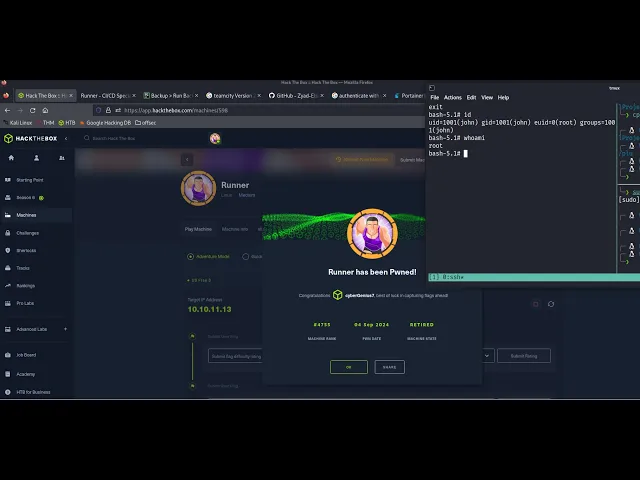Screen dimensions: 640x480
Task: Open the Play Machine tab
Action: pyautogui.click(x=198, y=229)
